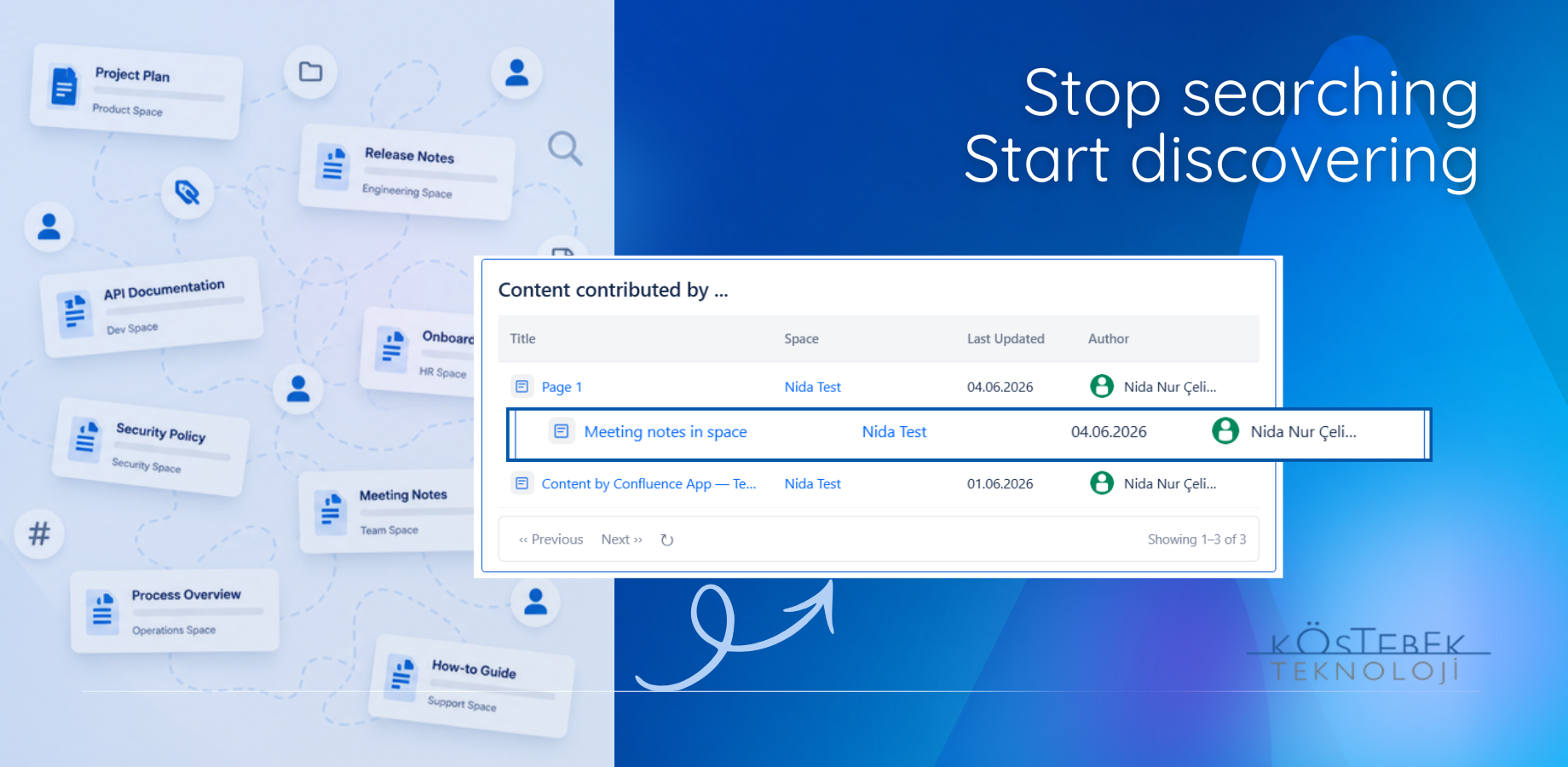Click date 01.06.2026 cell
Viewport: 1568px width, 767px height.
click(x=1000, y=484)
